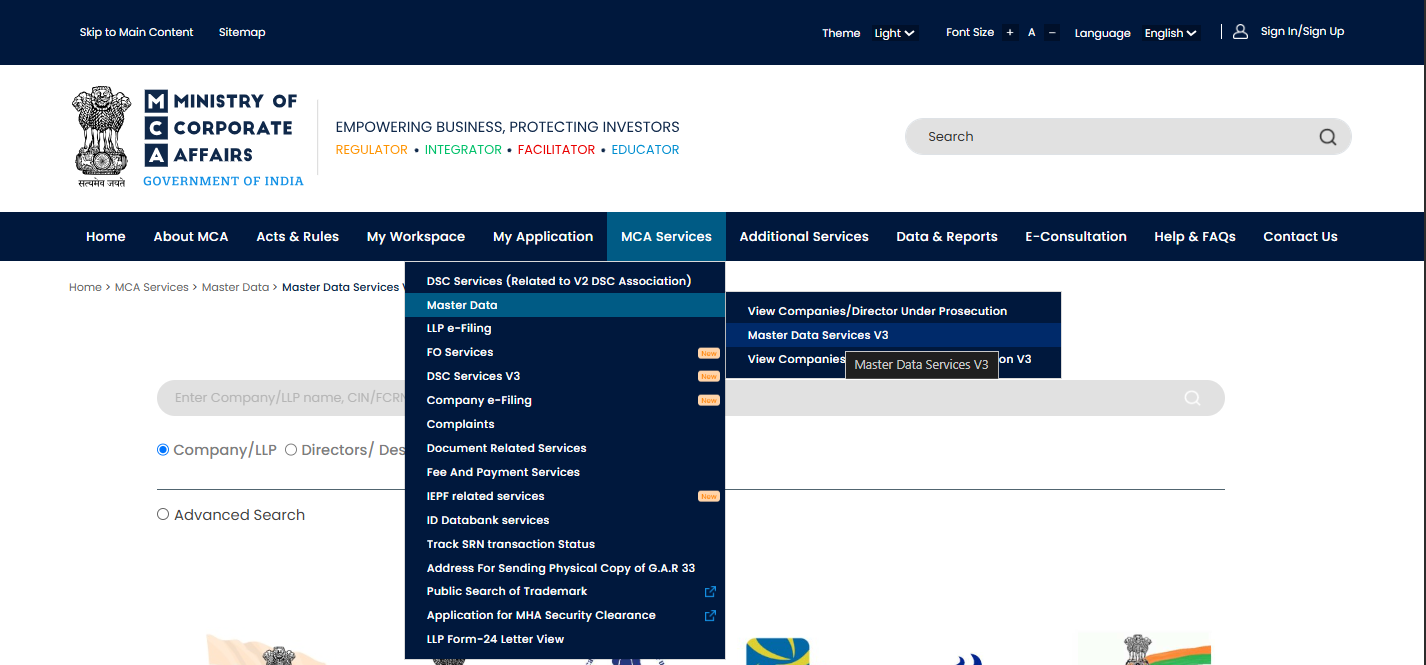Click external link icon beside MHA Security Clearance
Screen dimensions: 1426x665
point(710,615)
